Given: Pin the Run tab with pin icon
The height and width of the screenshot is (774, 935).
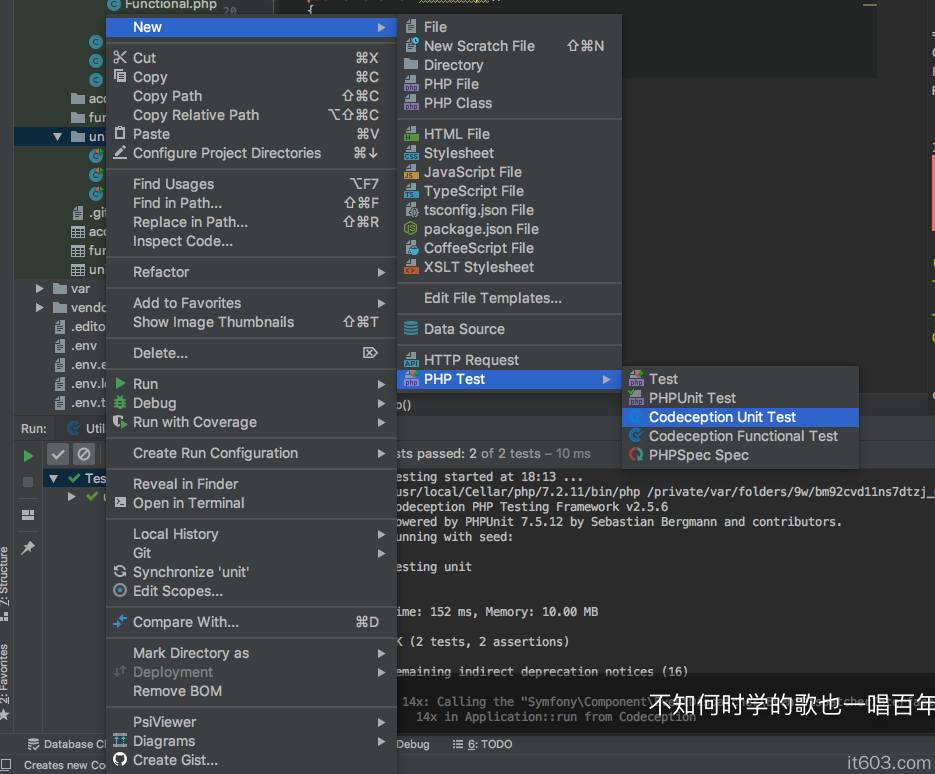Looking at the screenshot, I should pos(28,548).
